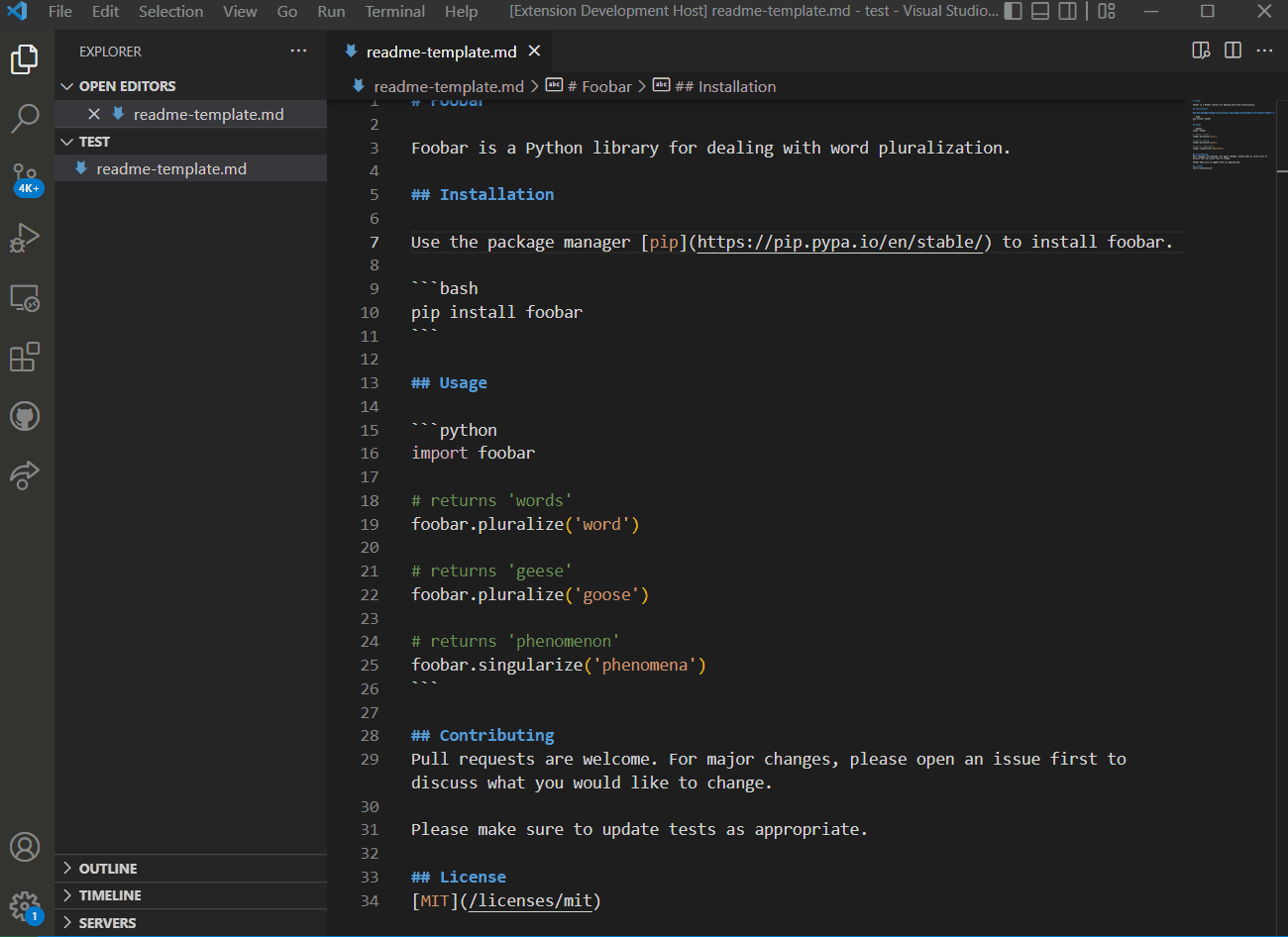Select the readme-template.md editor tab
This screenshot has width=1288, height=937.
pyautogui.click(x=441, y=52)
